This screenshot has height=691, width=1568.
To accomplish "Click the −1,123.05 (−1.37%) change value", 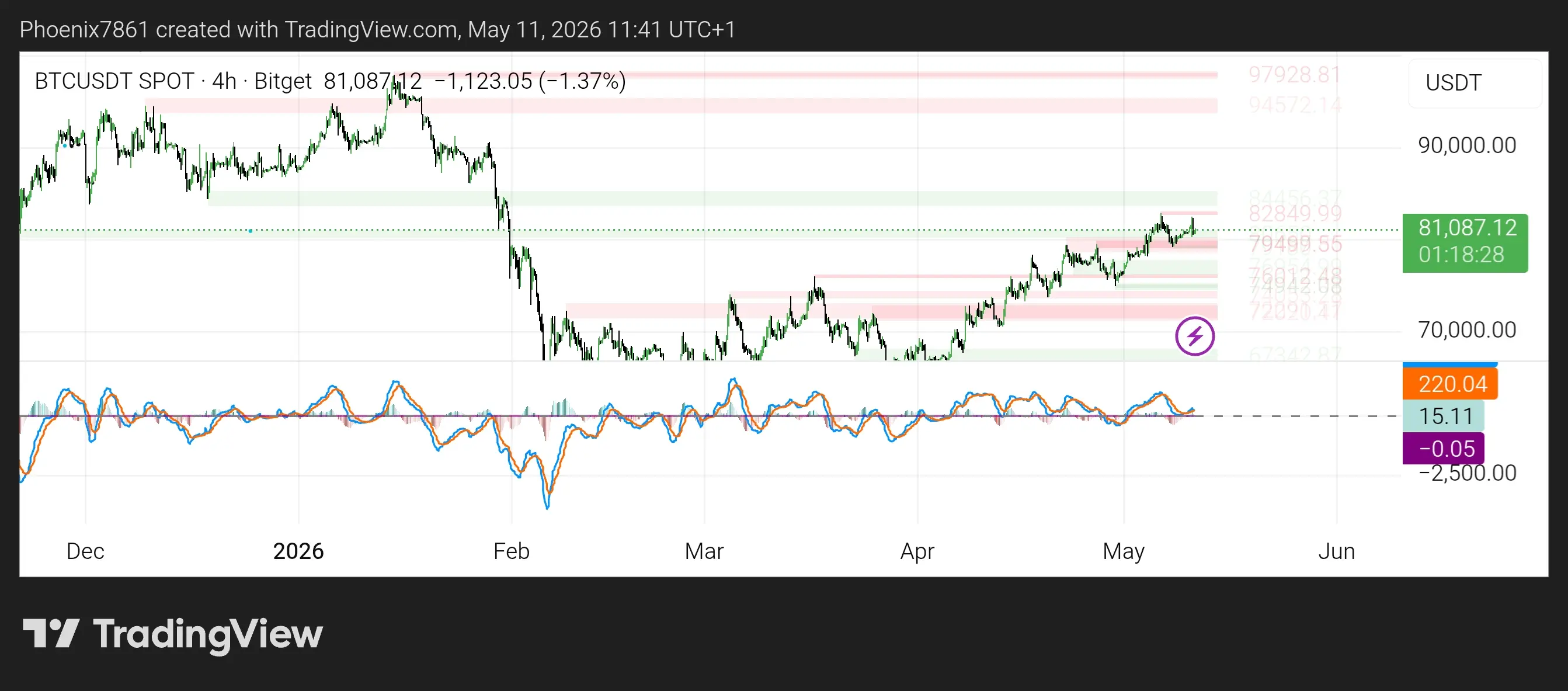I will click(x=530, y=81).
